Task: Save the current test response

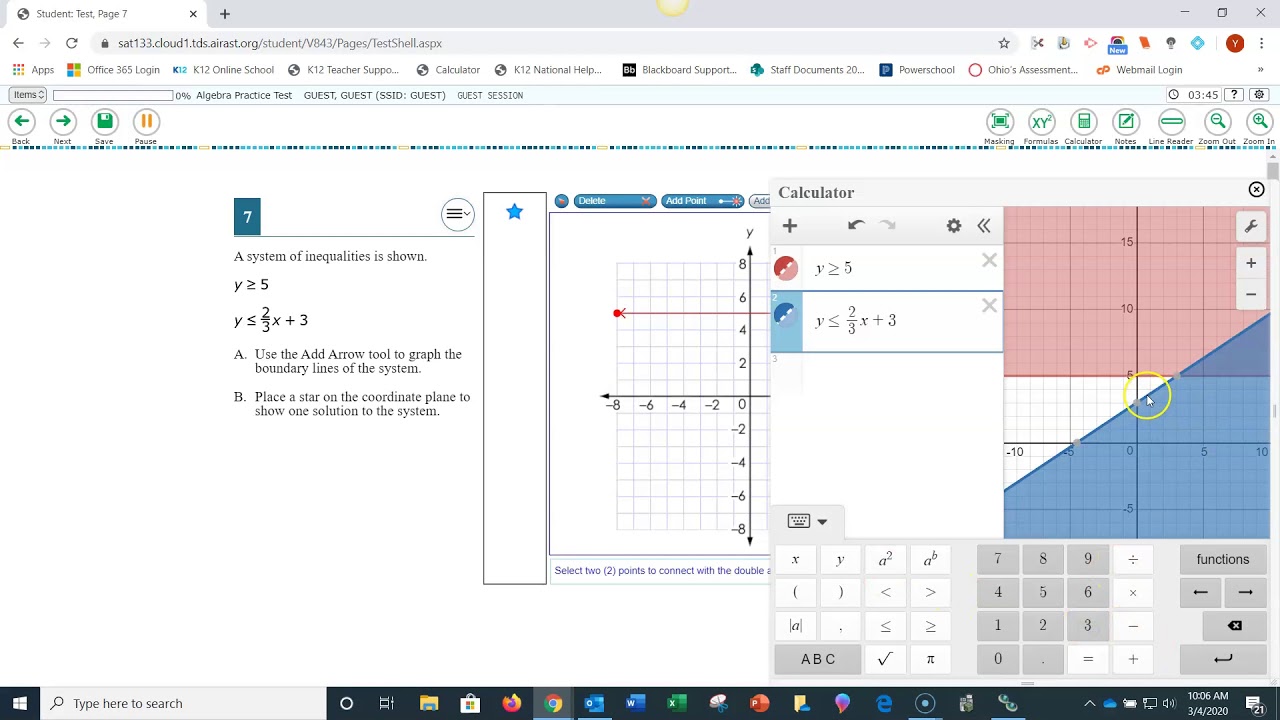Action: pyautogui.click(x=104, y=122)
